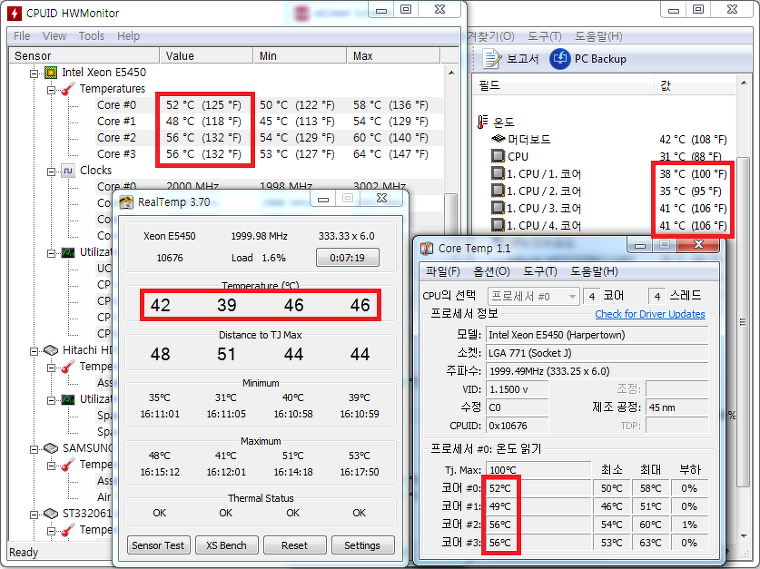Click the Tj. Max 100°C field in Core Temp
This screenshot has height=569, width=760.
pyautogui.click(x=538, y=470)
